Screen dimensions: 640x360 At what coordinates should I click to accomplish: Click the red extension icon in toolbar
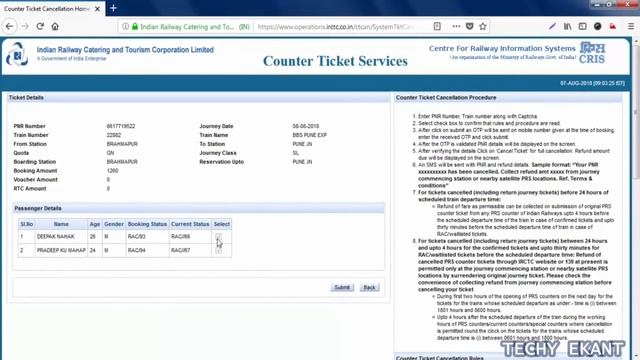613,27
